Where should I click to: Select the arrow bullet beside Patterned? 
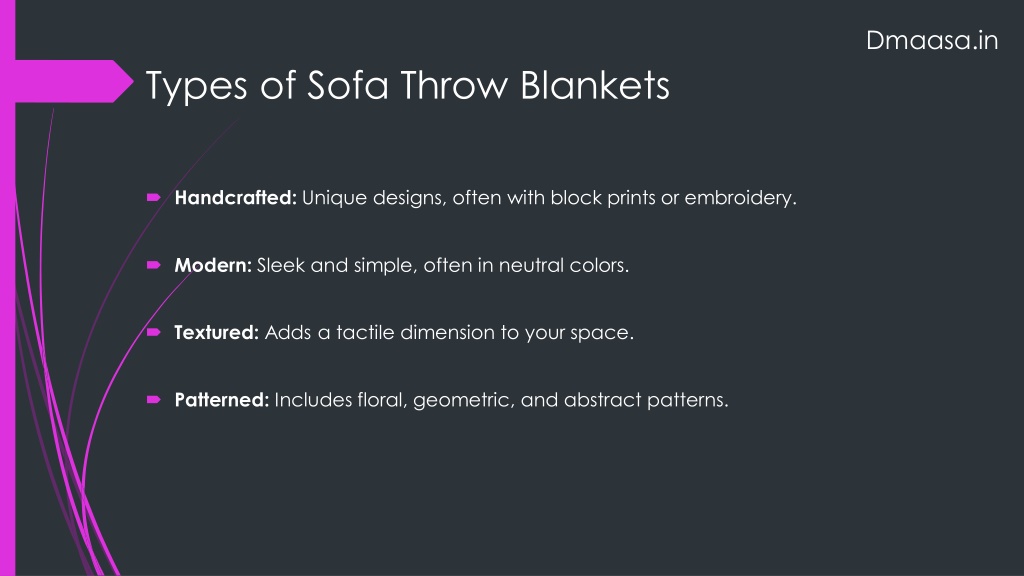(153, 399)
